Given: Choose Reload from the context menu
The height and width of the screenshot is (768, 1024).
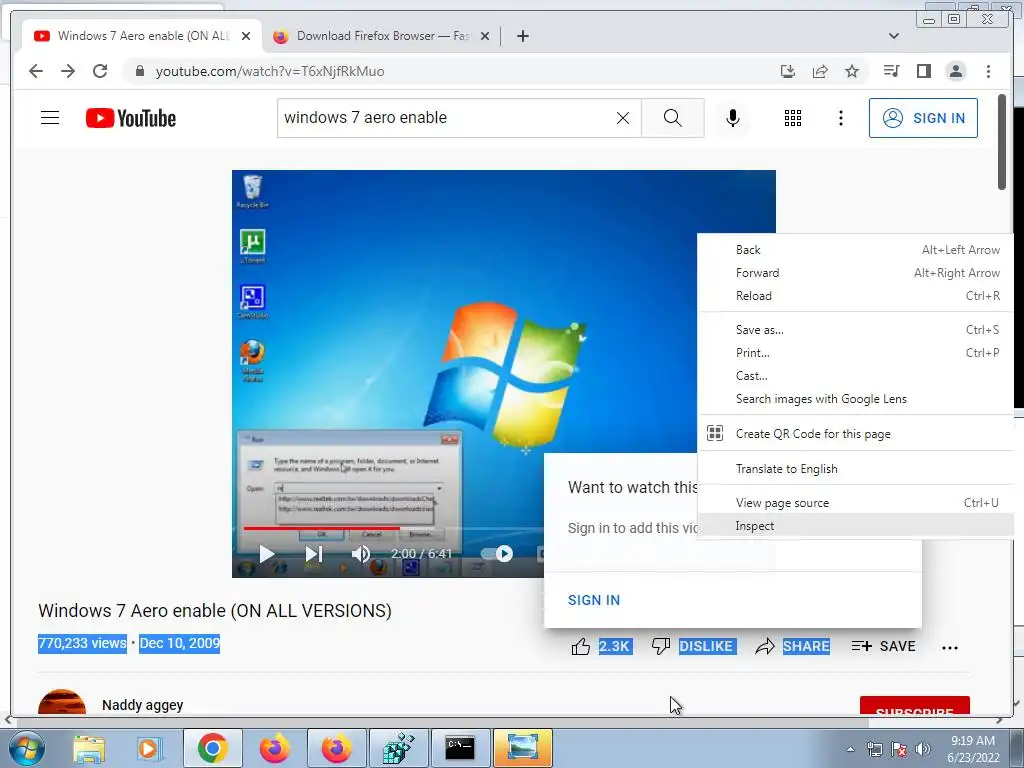Looking at the screenshot, I should click(x=856, y=296).
